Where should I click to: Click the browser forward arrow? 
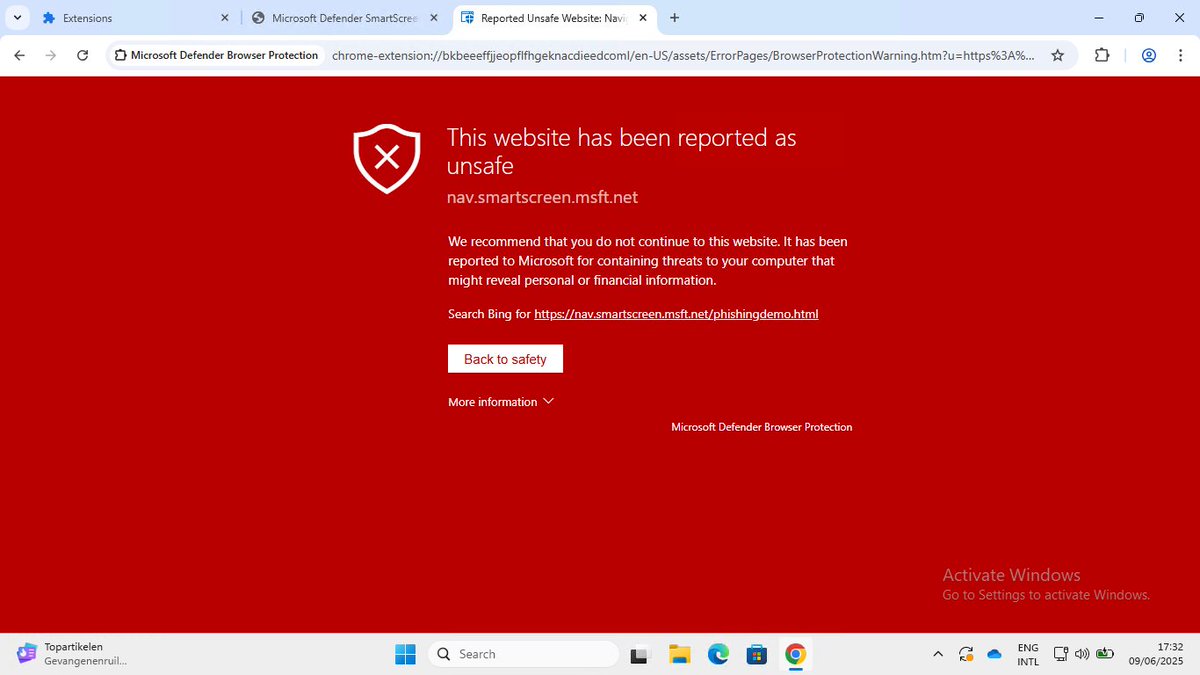coord(51,55)
